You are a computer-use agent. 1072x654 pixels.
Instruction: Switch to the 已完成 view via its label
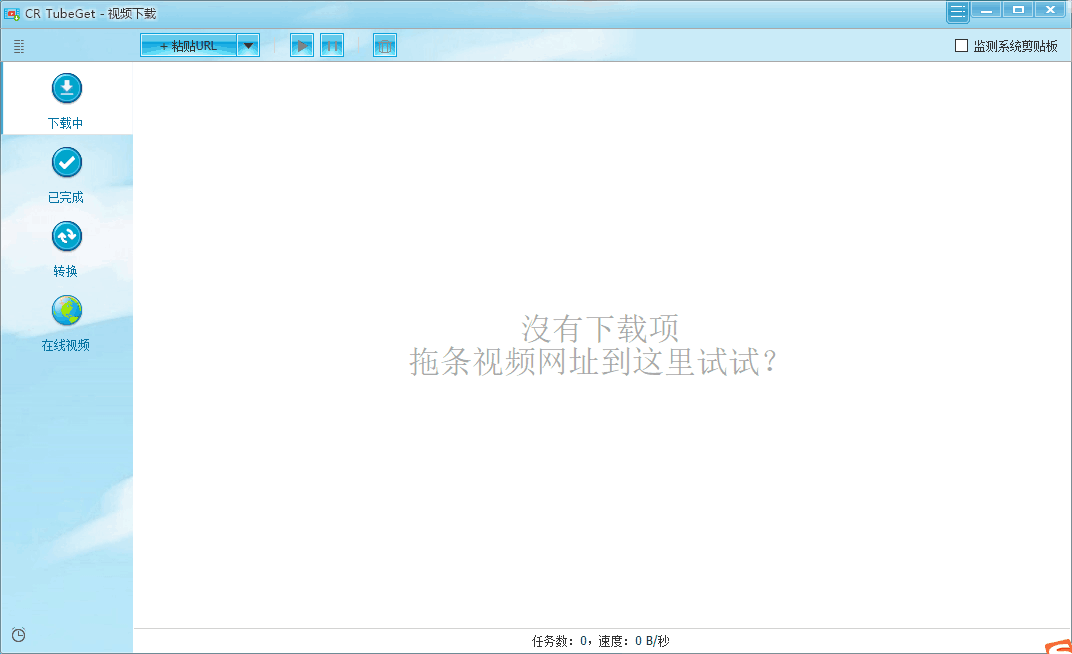click(66, 196)
